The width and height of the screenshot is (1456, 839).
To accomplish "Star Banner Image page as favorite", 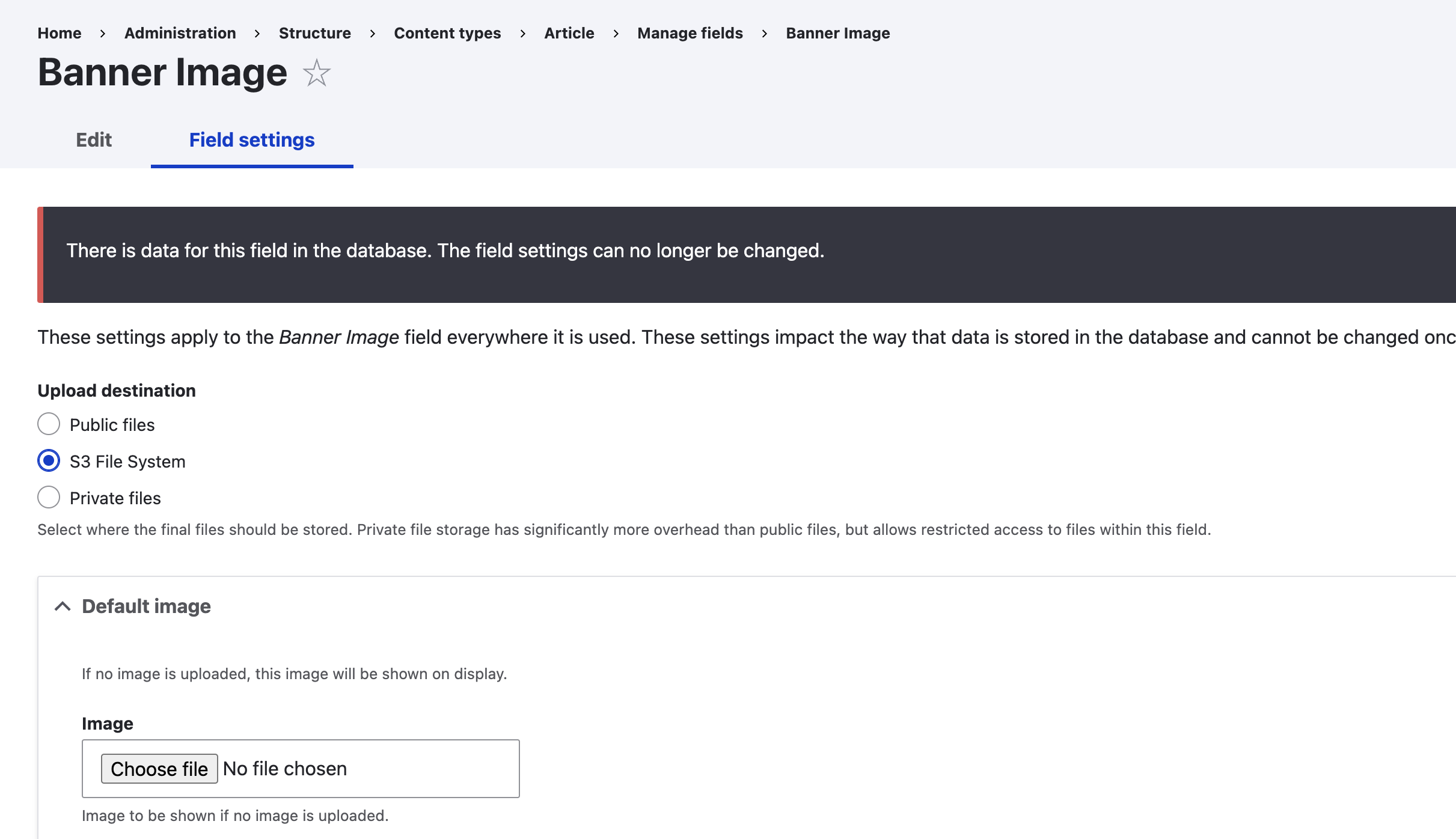I will [316, 73].
